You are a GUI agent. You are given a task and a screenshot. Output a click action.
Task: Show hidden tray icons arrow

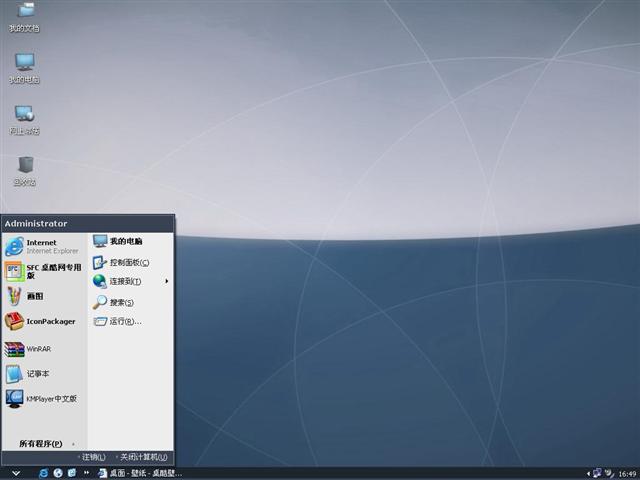click(x=588, y=473)
